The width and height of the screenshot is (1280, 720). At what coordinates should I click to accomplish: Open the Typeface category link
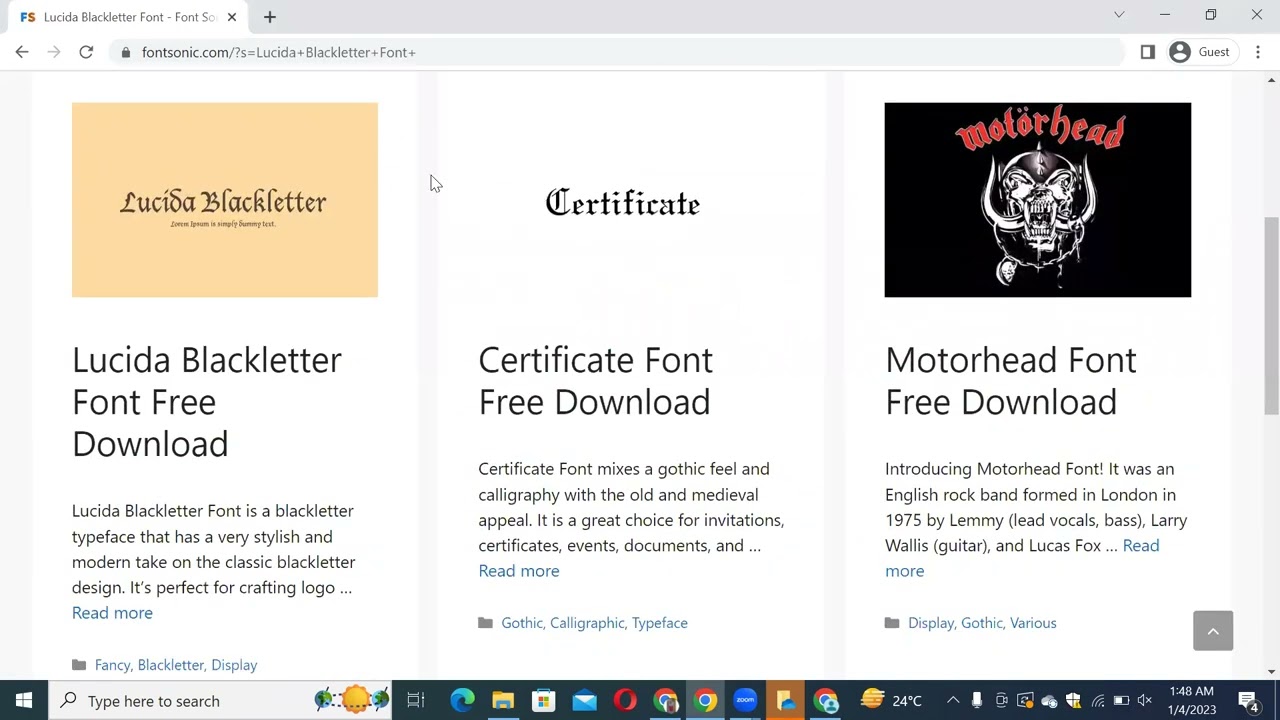(x=660, y=623)
